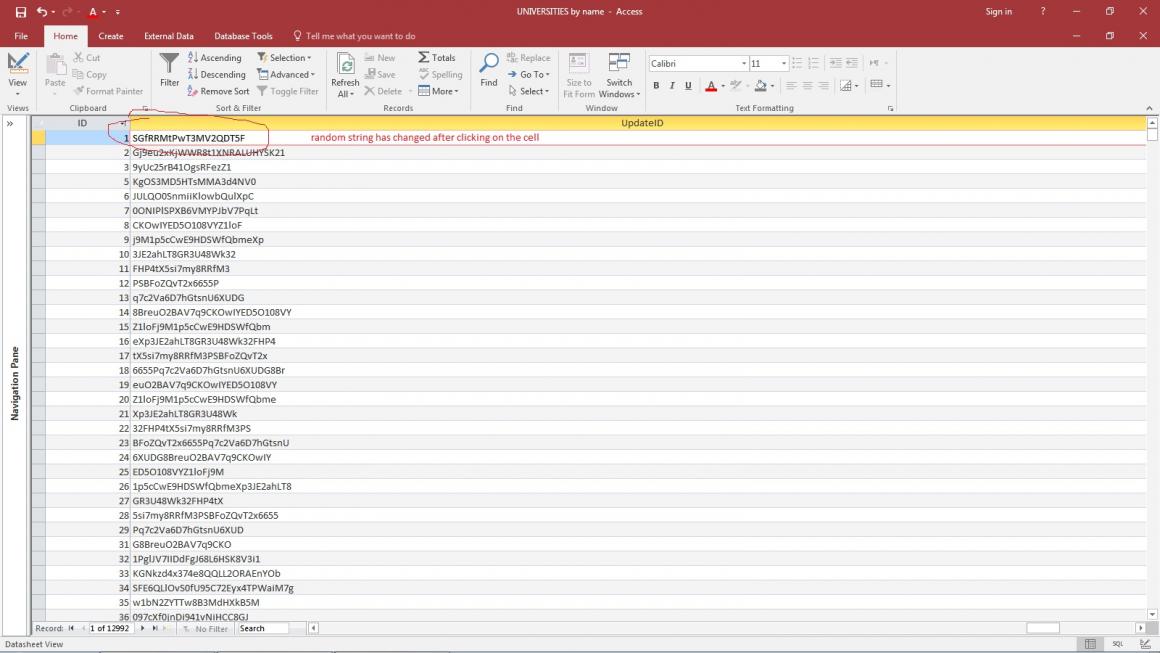Click the Totals sigma button
1160x653 pixels.
[x=436, y=58]
